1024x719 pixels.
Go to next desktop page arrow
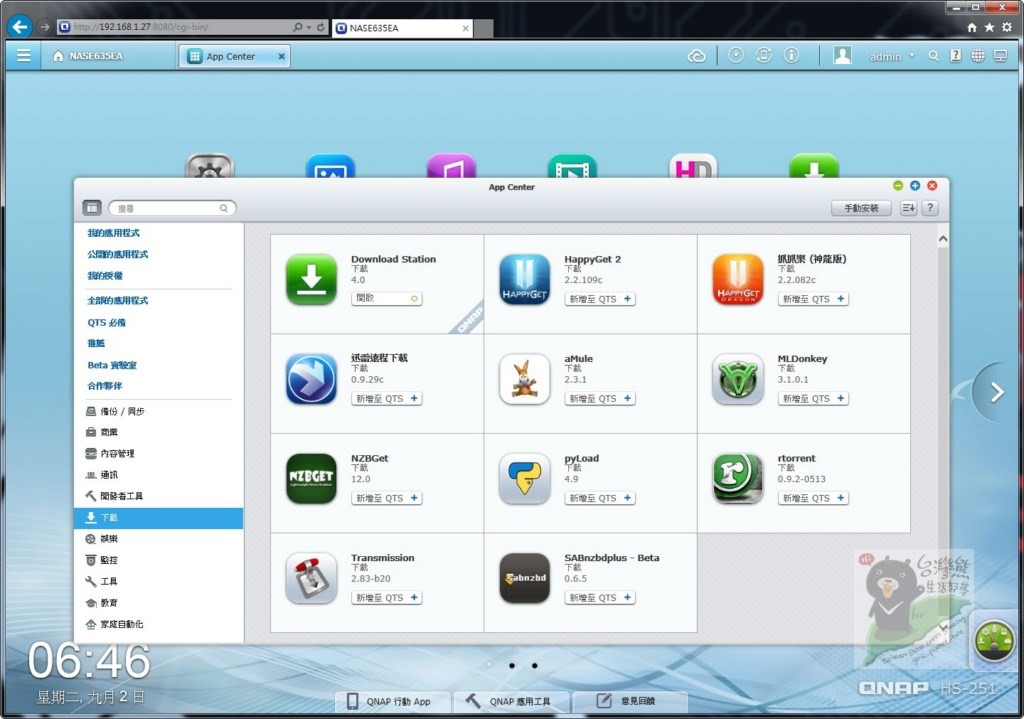(996, 392)
